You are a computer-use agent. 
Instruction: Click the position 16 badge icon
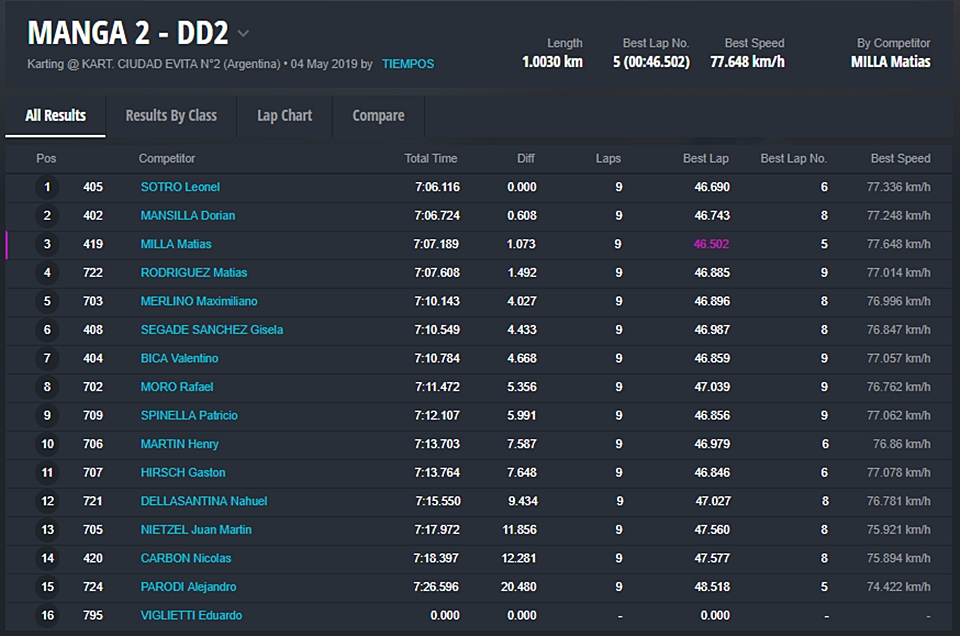click(46, 616)
